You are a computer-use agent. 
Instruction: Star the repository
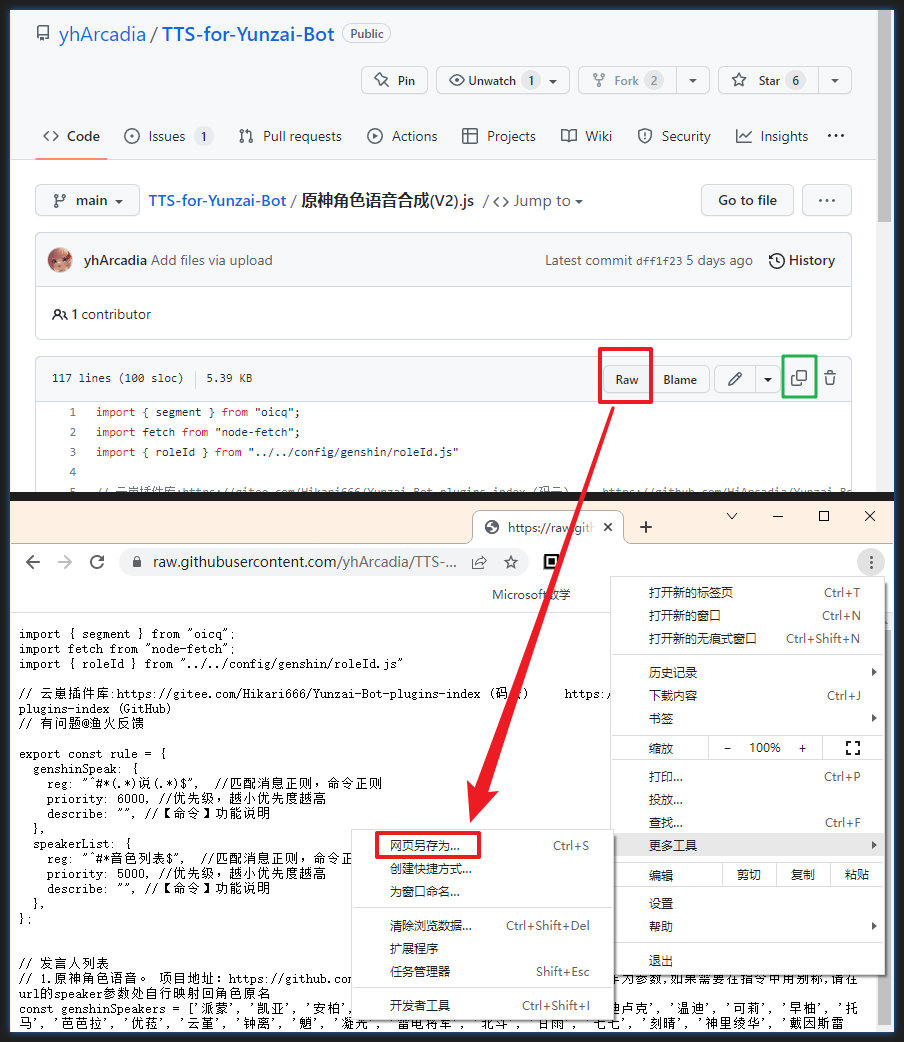coord(768,80)
